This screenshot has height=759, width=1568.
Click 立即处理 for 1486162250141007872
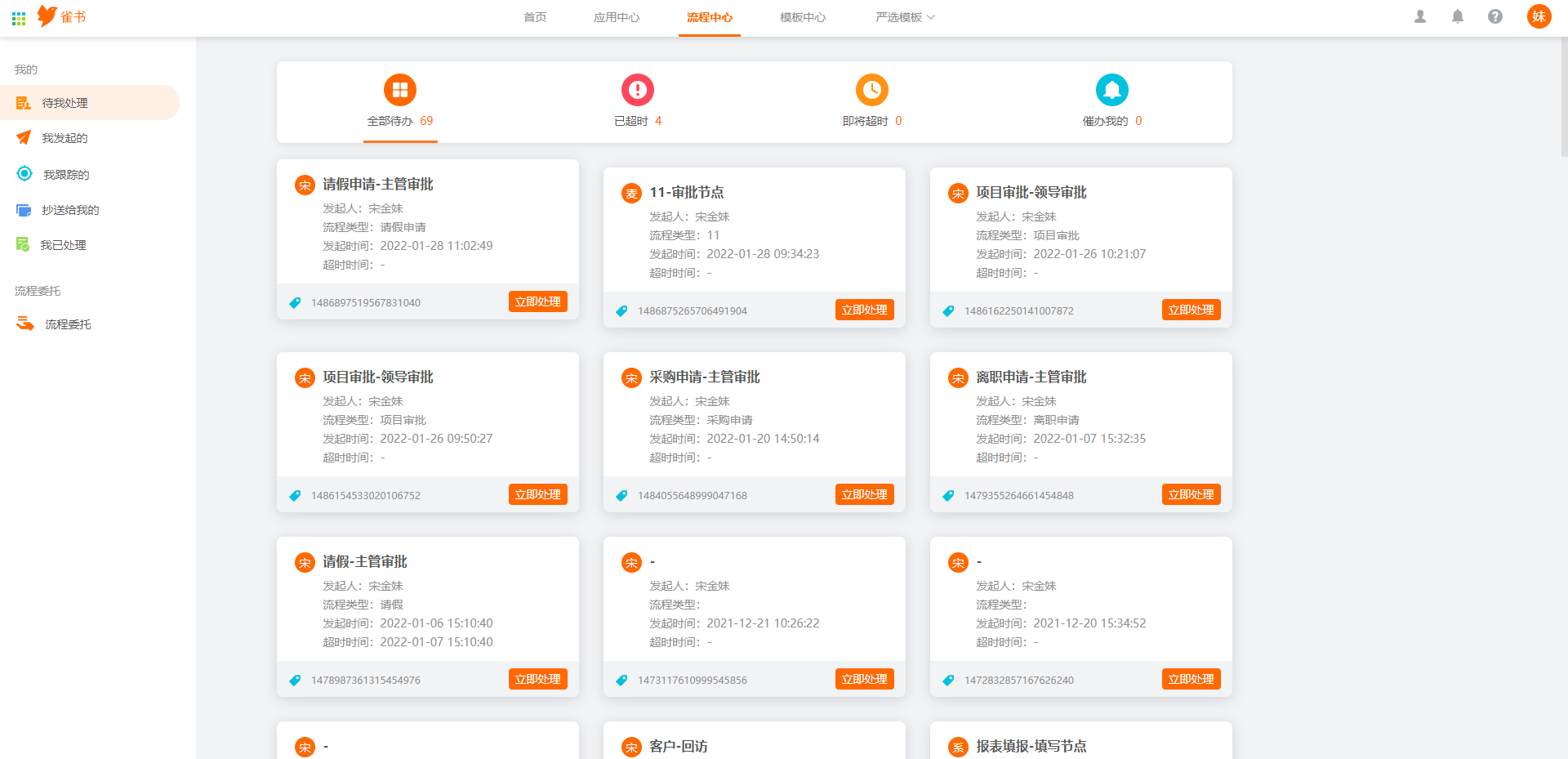[x=1192, y=310]
